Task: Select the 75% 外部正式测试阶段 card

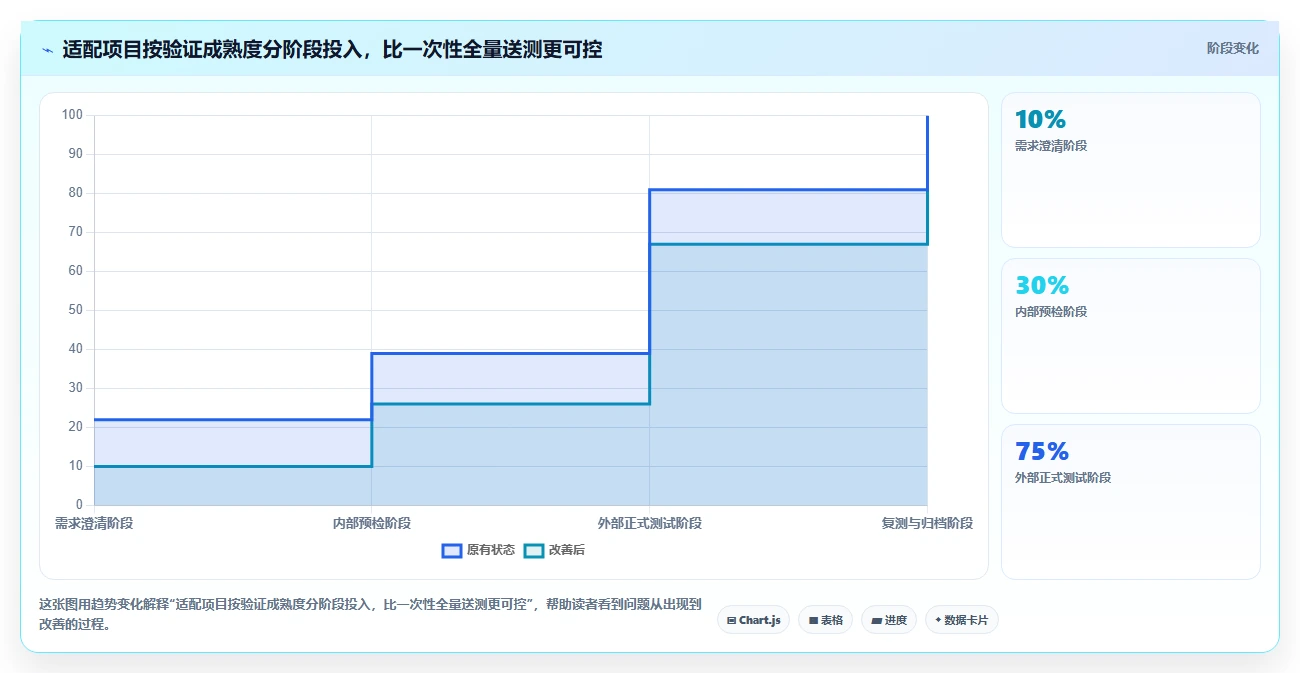Action: pos(1131,502)
